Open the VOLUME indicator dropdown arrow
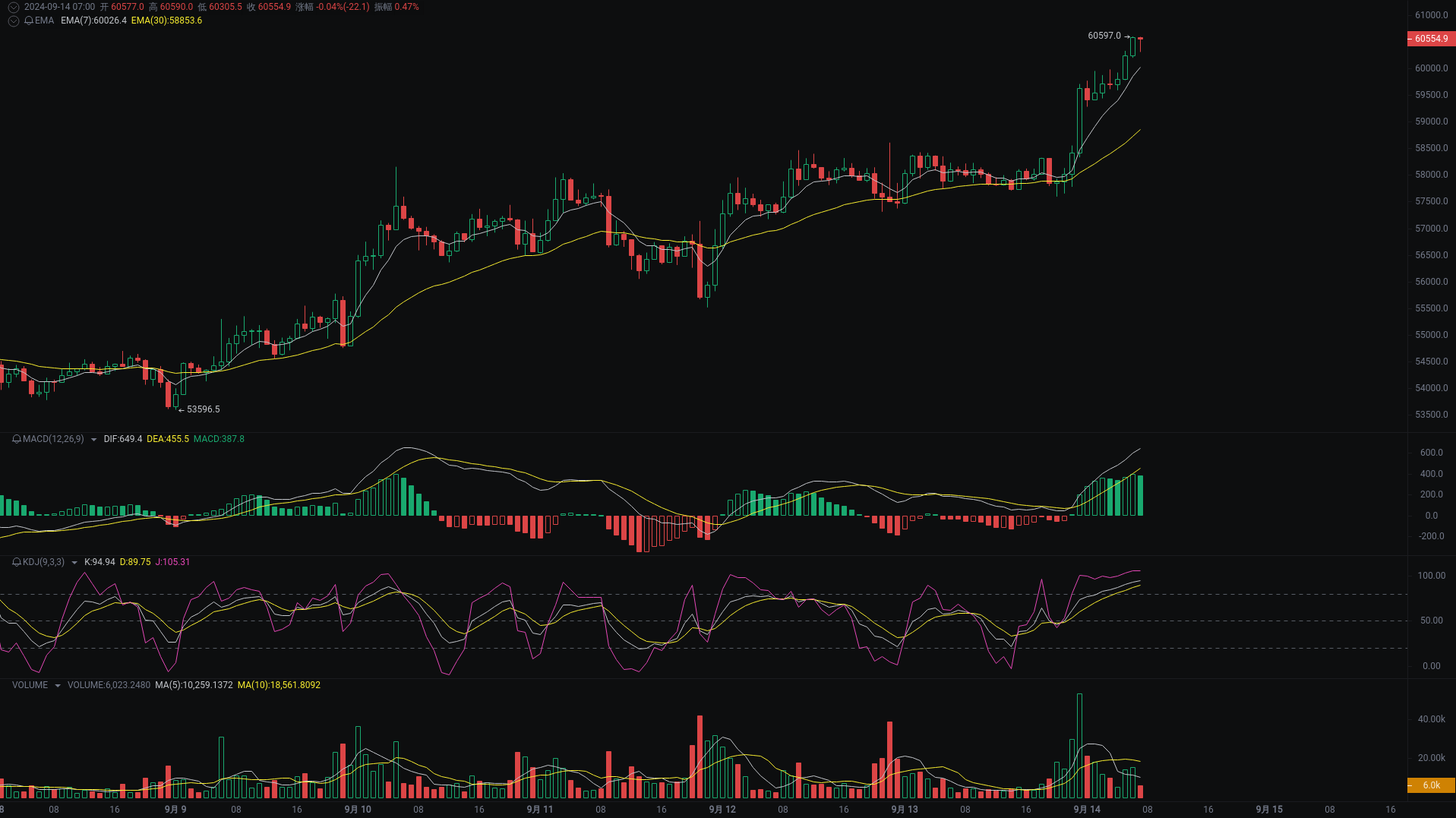The height and width of the screenshot is (818, 1456). pos(58,685)
